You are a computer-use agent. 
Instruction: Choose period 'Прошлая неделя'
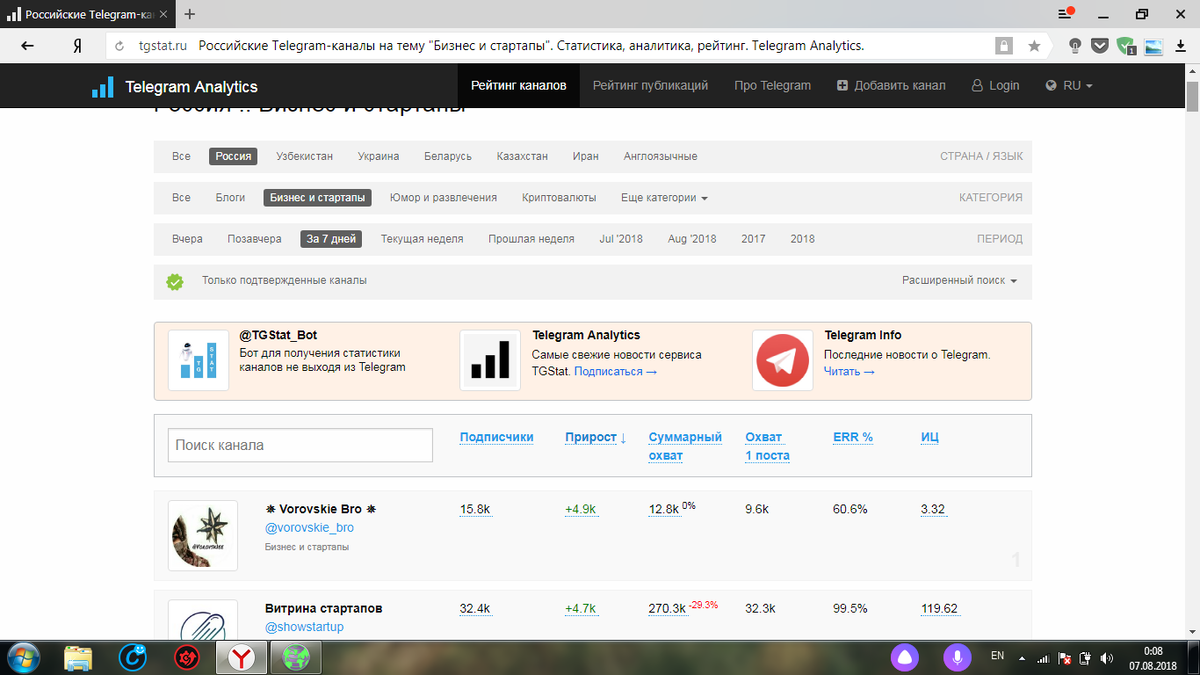(x=531, y=239)
